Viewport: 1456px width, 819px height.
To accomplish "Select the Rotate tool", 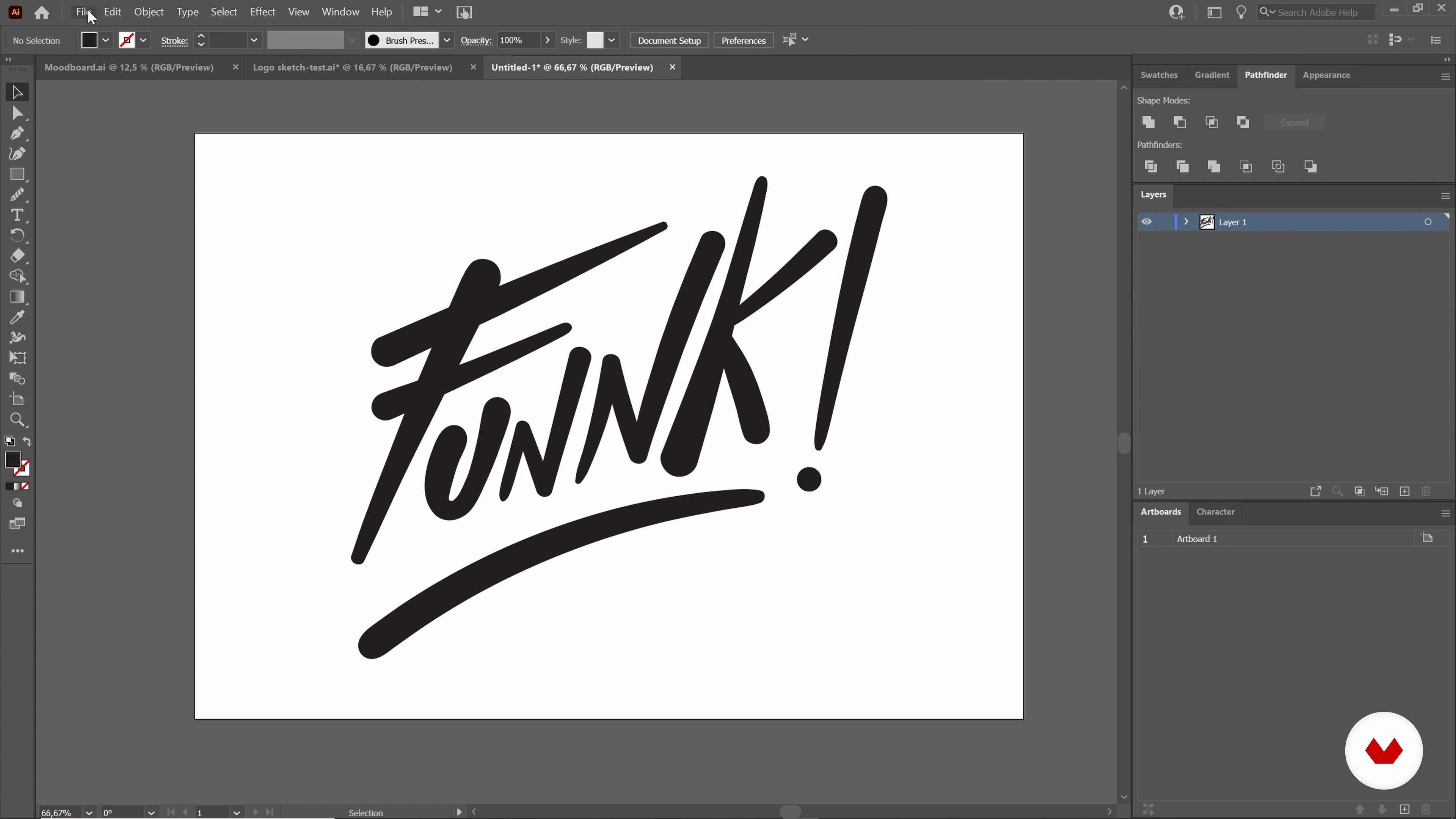I will tap(17, 236).
